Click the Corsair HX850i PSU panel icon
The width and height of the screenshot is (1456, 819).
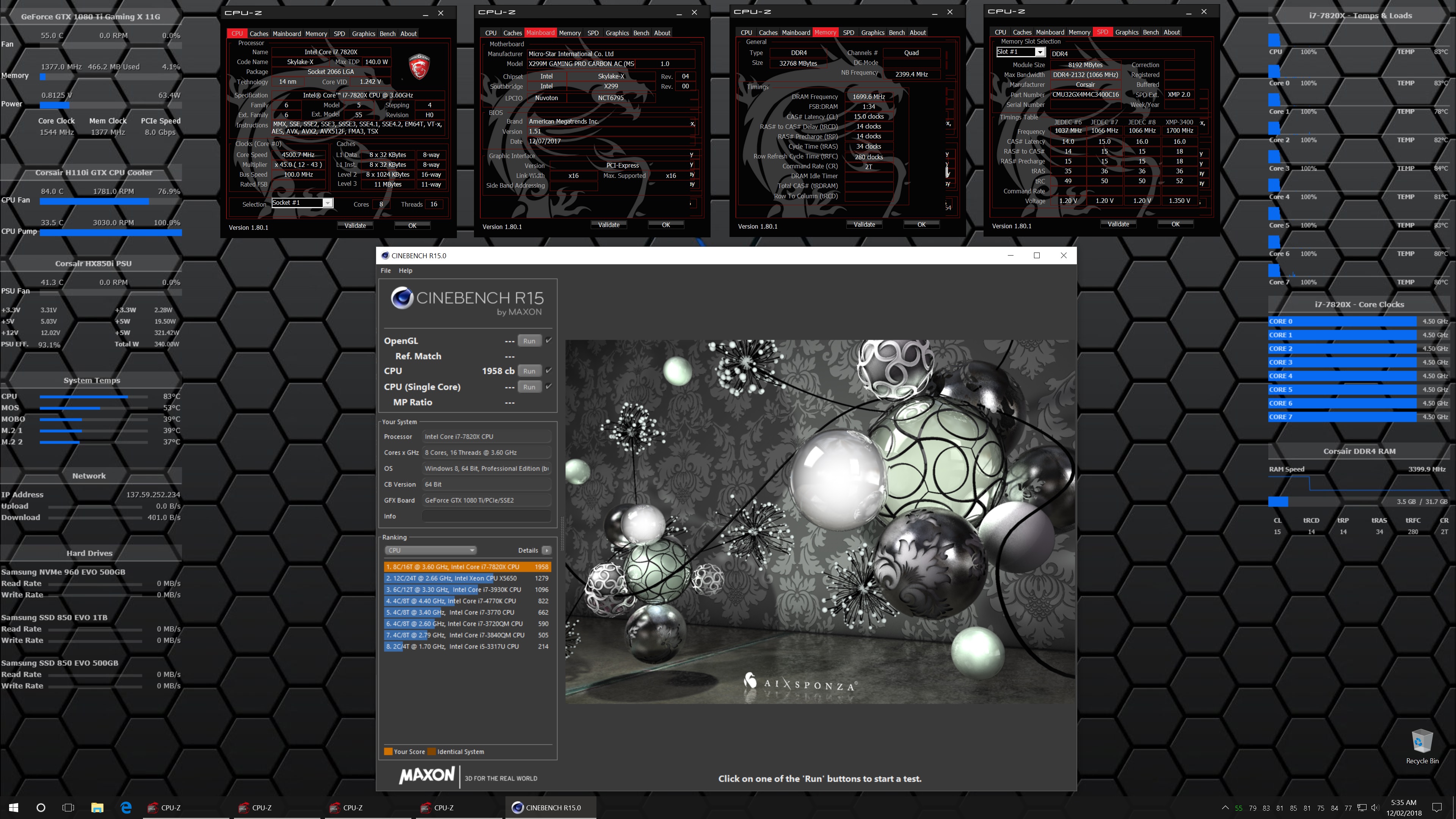pos(93,263)
